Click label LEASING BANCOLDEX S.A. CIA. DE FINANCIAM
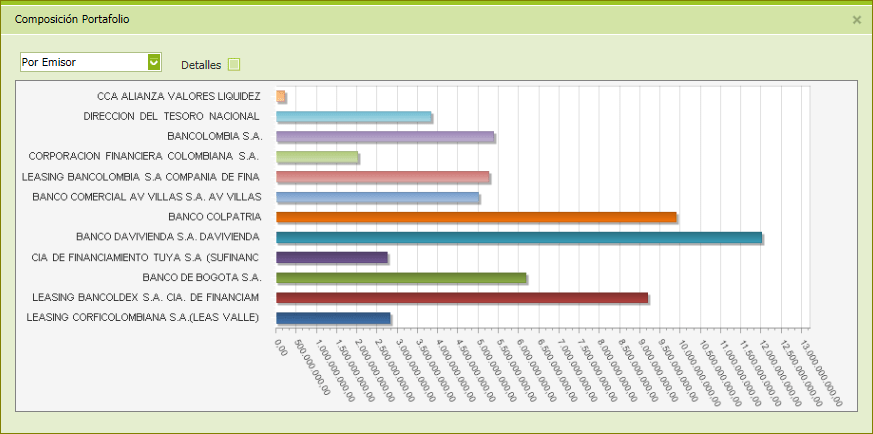Screen dimensions: 873x434 tap(145, 297)
